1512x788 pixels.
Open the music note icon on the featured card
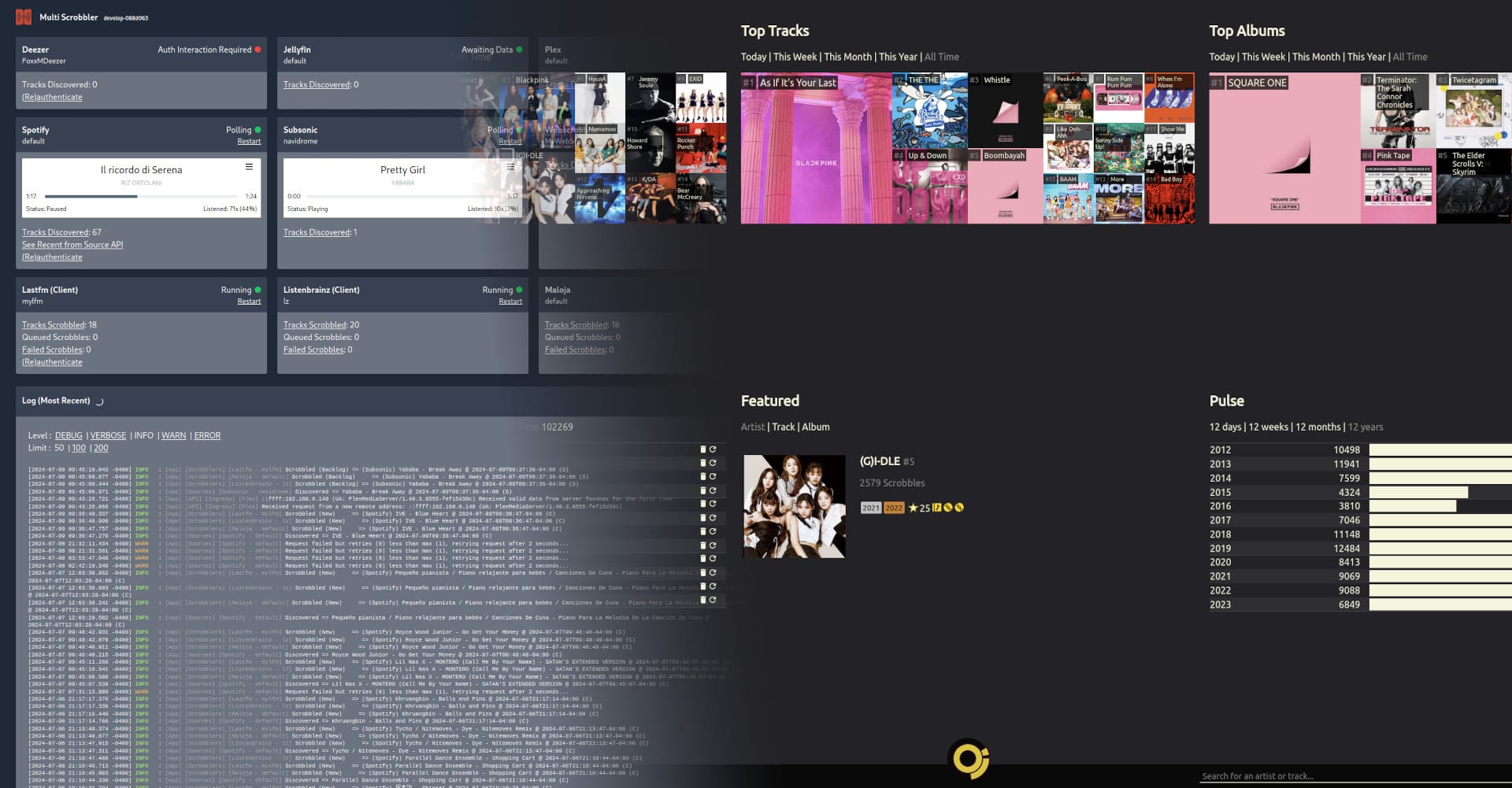937,508
